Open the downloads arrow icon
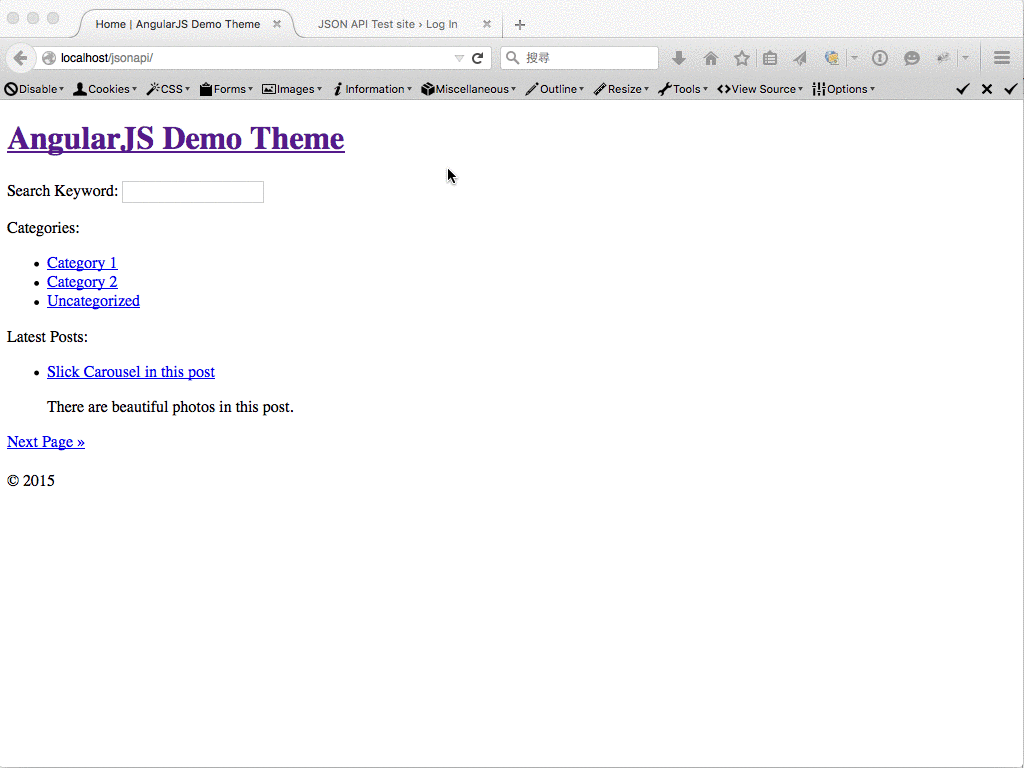 click(679, 58)
